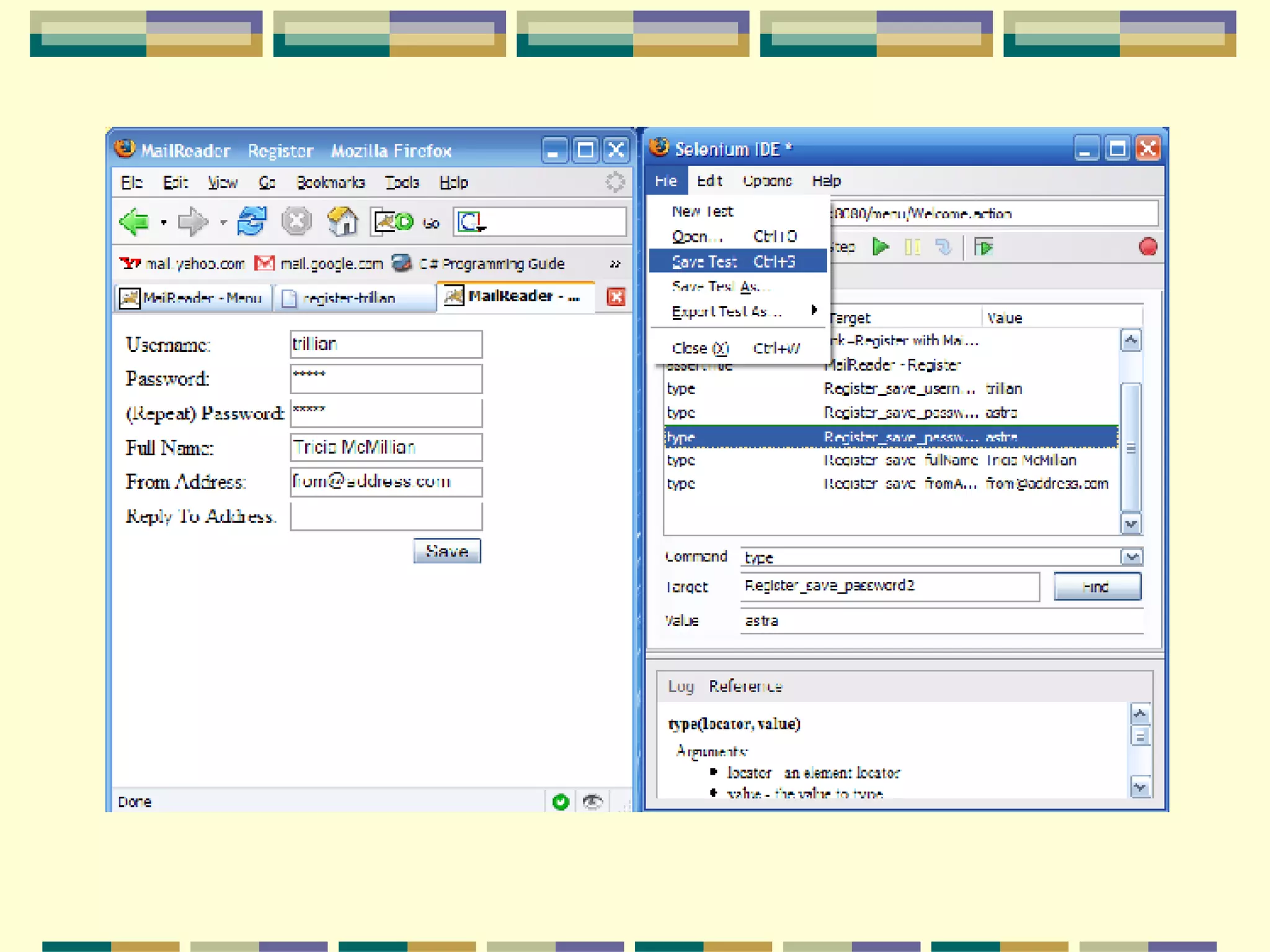Click the Pause test icon in Selenium
1270x952 pixels.
point(912,247)
